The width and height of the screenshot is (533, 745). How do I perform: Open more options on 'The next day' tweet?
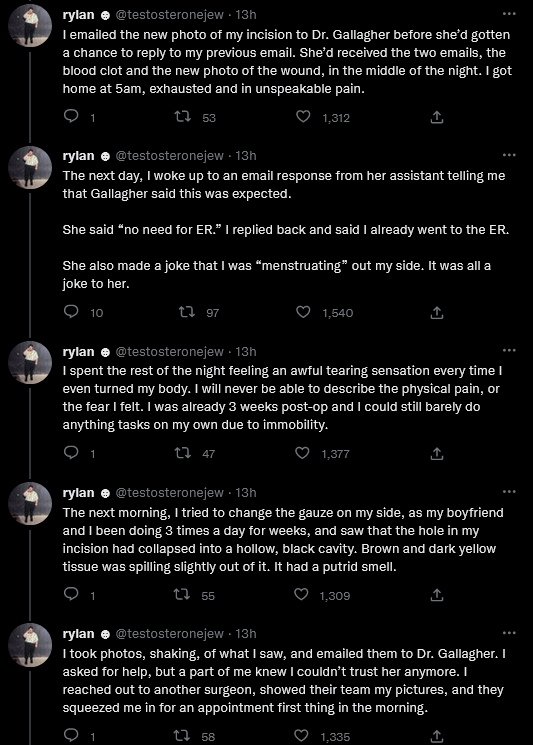(x=509, y=155)
